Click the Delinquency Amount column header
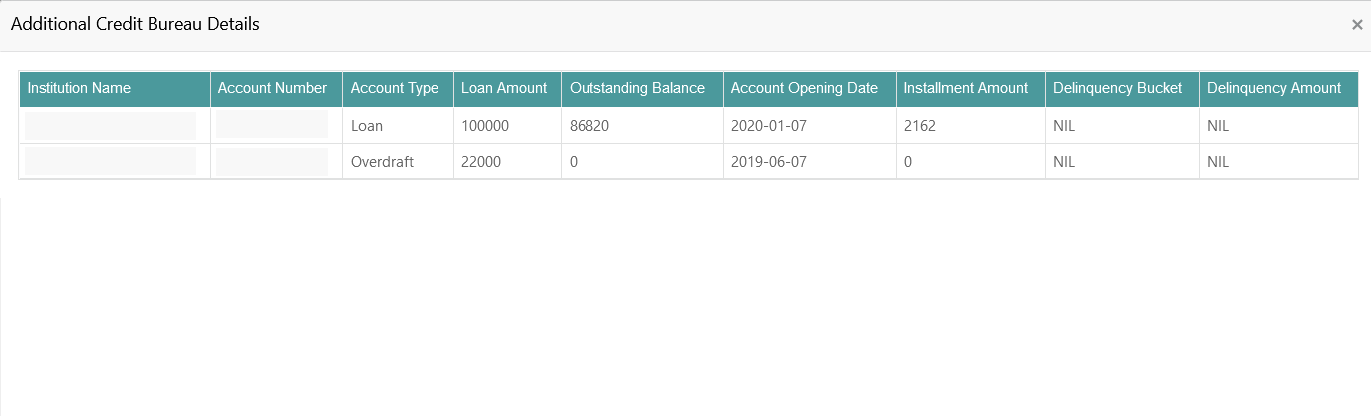This screenshot has height=416, width=1371. (1273, 88)
